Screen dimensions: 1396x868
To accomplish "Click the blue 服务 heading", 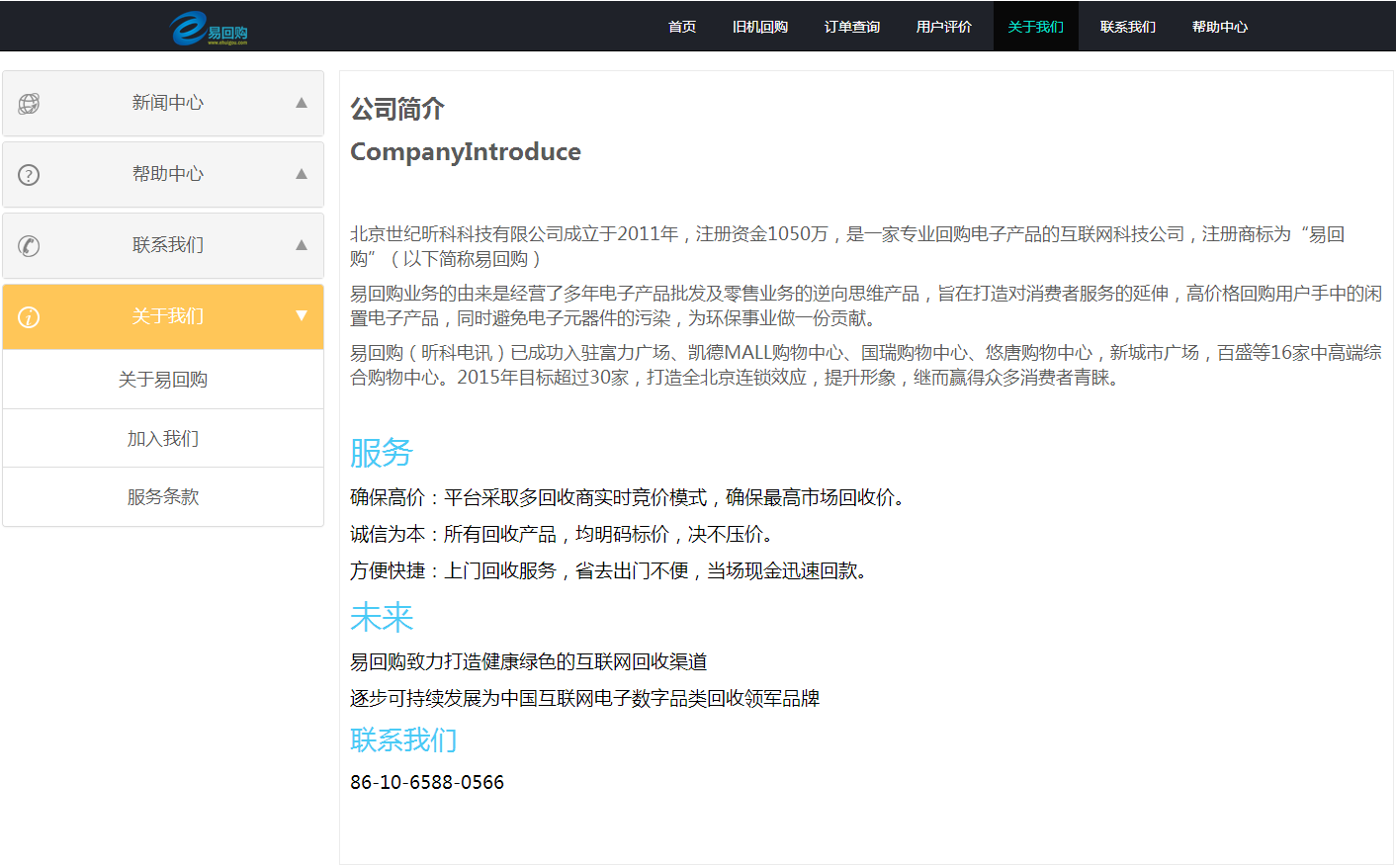I will (x=382, y=453).
